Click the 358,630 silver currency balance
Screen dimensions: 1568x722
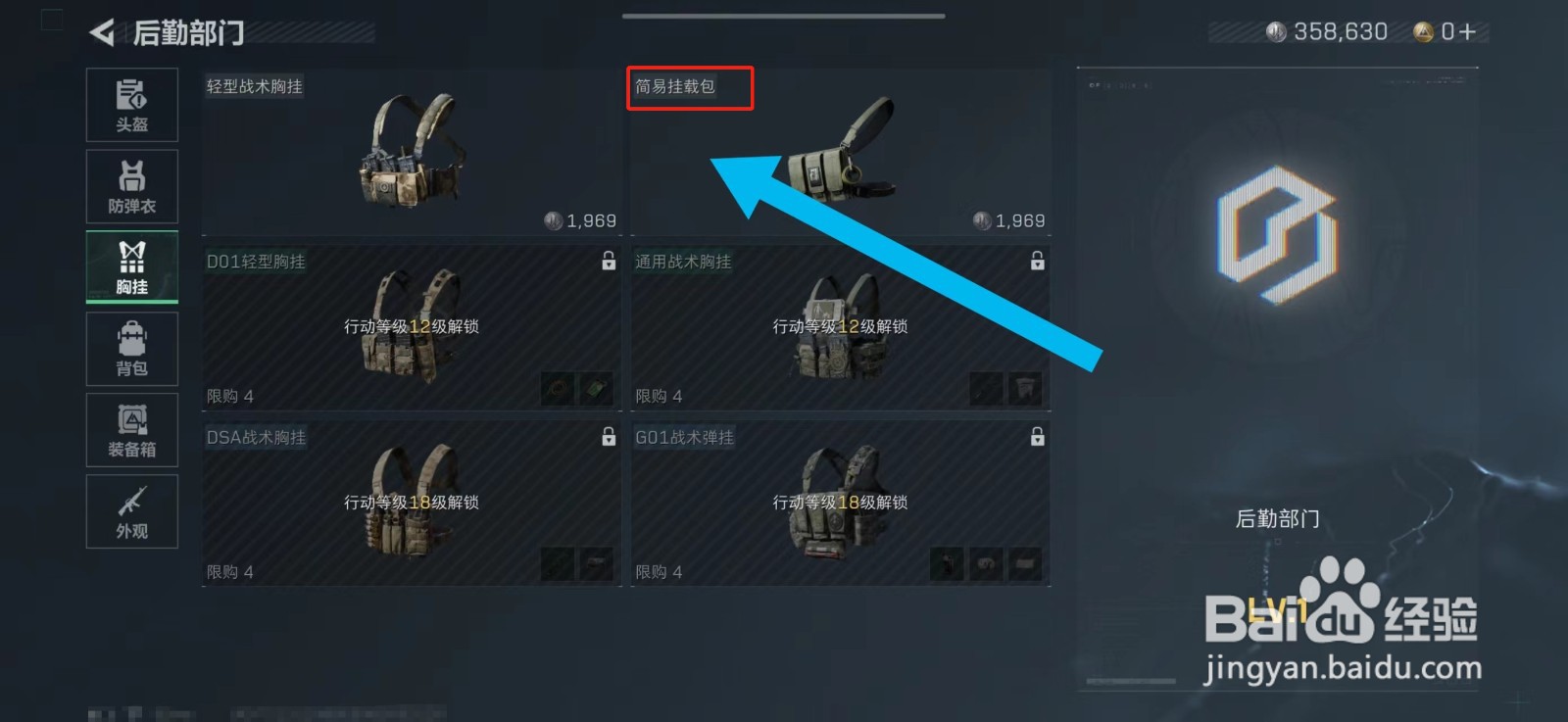1340,32
